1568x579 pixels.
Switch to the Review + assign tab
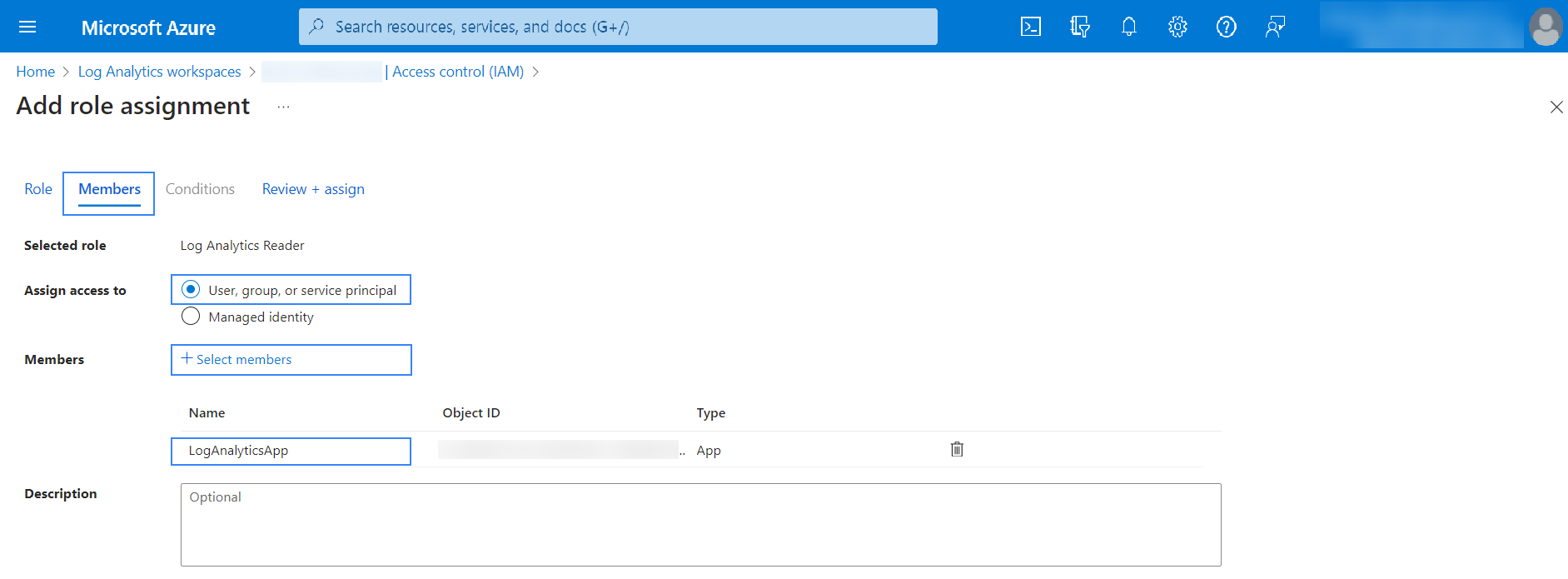pyautogui.click(x=313, y=189)
